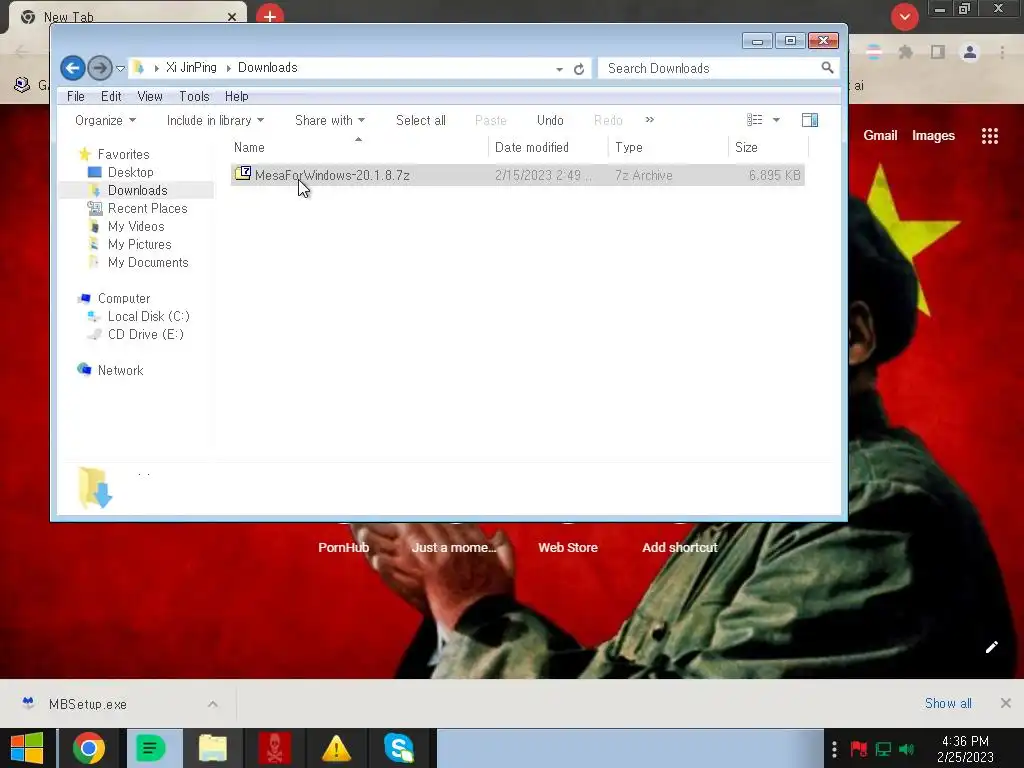Screen dimensions: 1024x768
Task: Open Images link on New Tab page
Action: (933, 135)
